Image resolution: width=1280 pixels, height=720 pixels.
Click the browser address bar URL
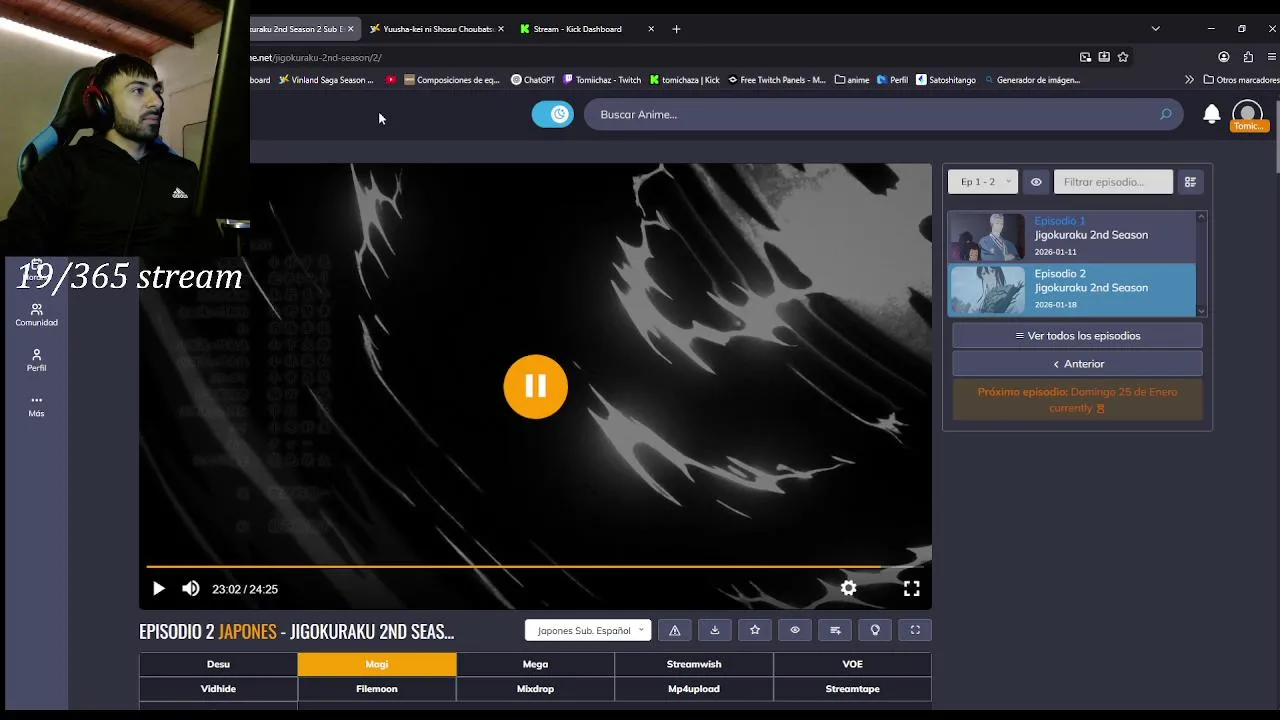[x=316, y=57]
